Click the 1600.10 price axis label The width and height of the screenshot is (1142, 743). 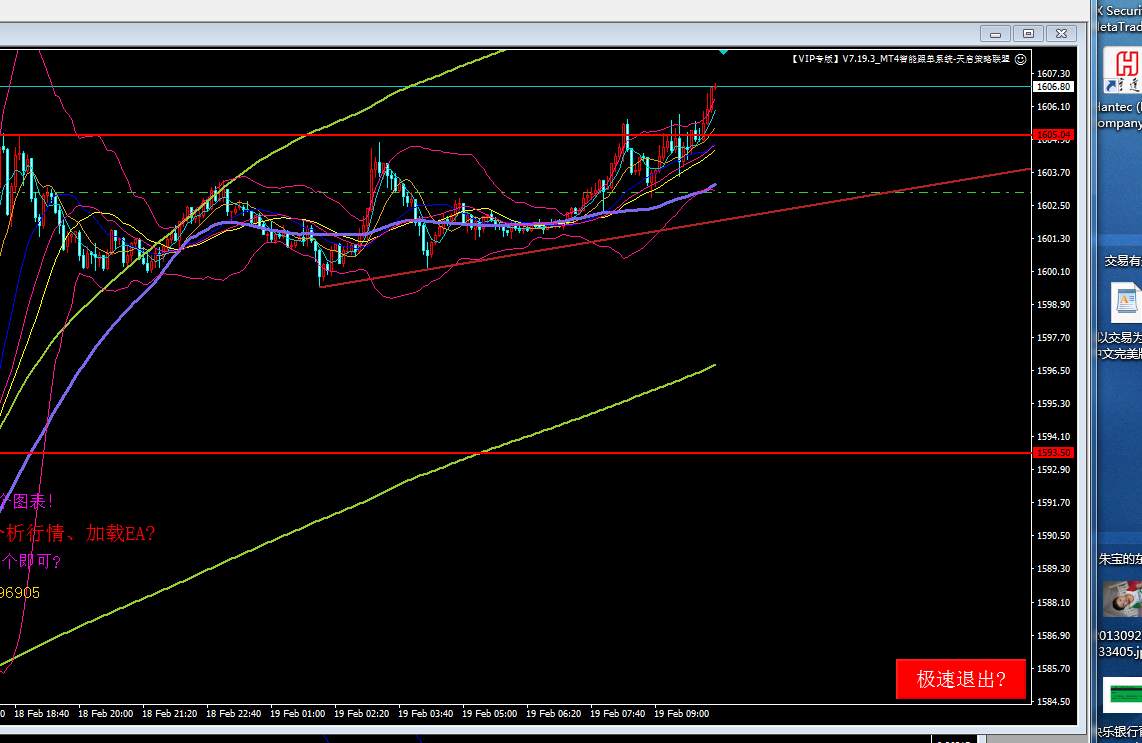tap(1053, 272)
